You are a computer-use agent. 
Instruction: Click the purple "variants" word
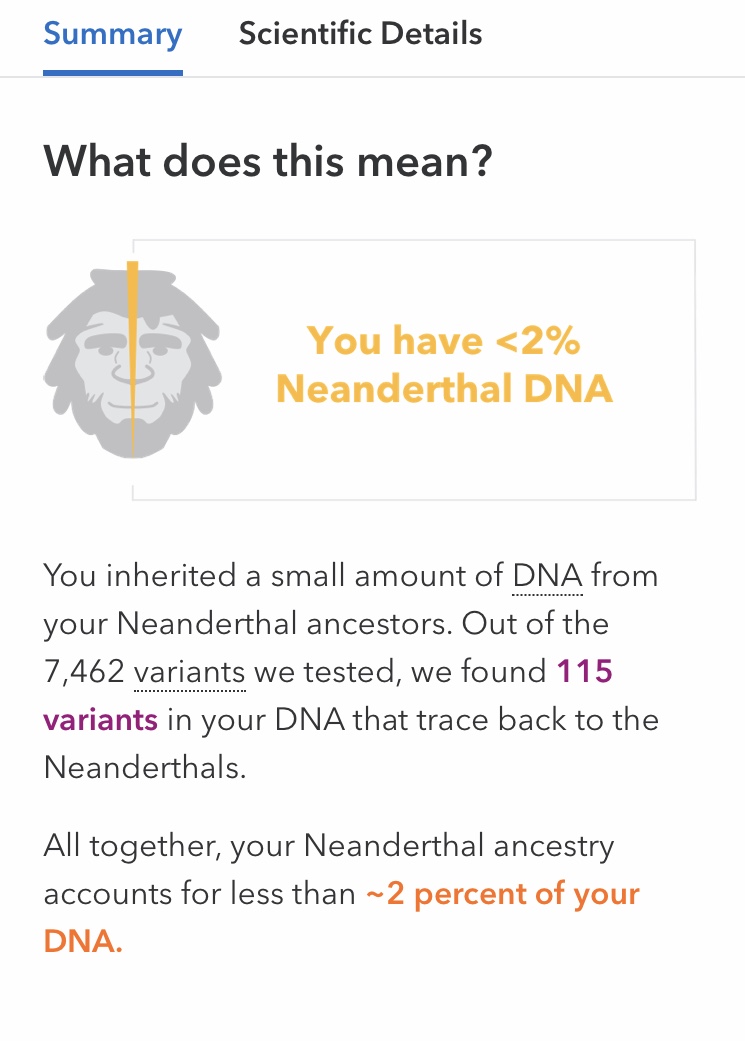pyautogui.click(x=100, y=721)
